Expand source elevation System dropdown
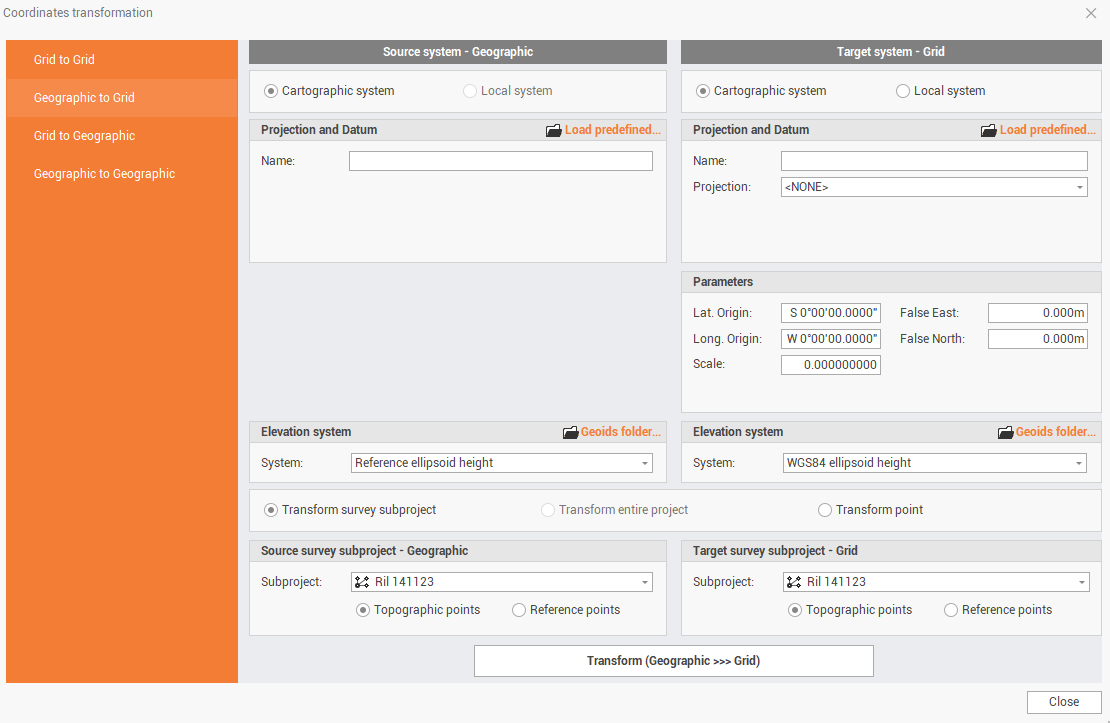The image size is (1110, 723). tap(501, 463)
